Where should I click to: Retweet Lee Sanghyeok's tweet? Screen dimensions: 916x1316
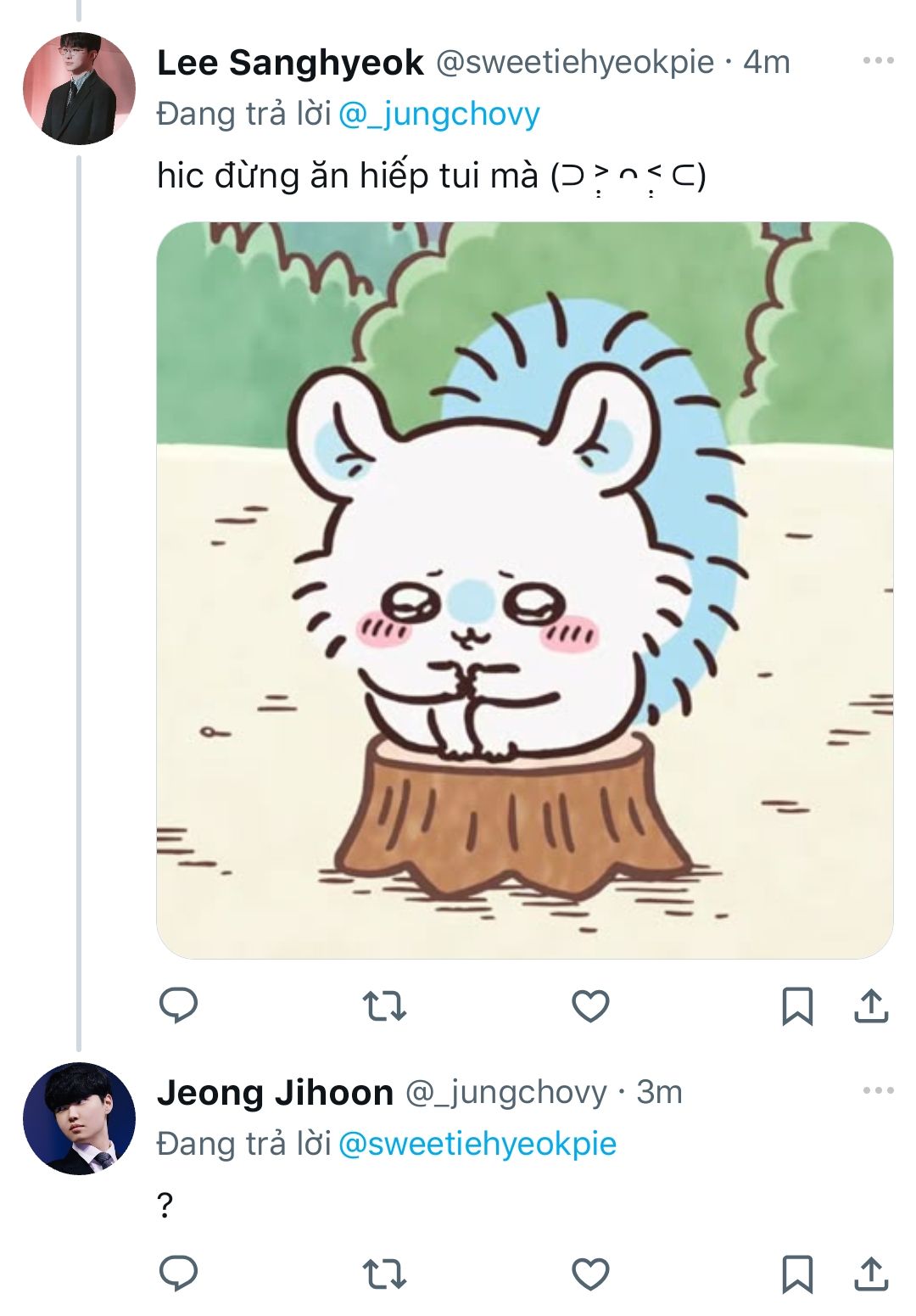point(384,1006)
